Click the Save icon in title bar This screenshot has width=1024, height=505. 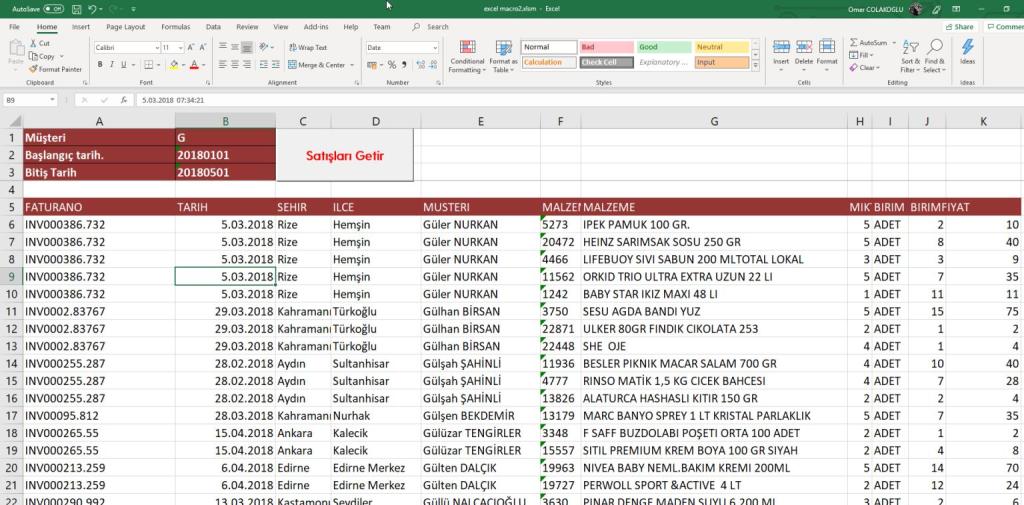point(75,8)
